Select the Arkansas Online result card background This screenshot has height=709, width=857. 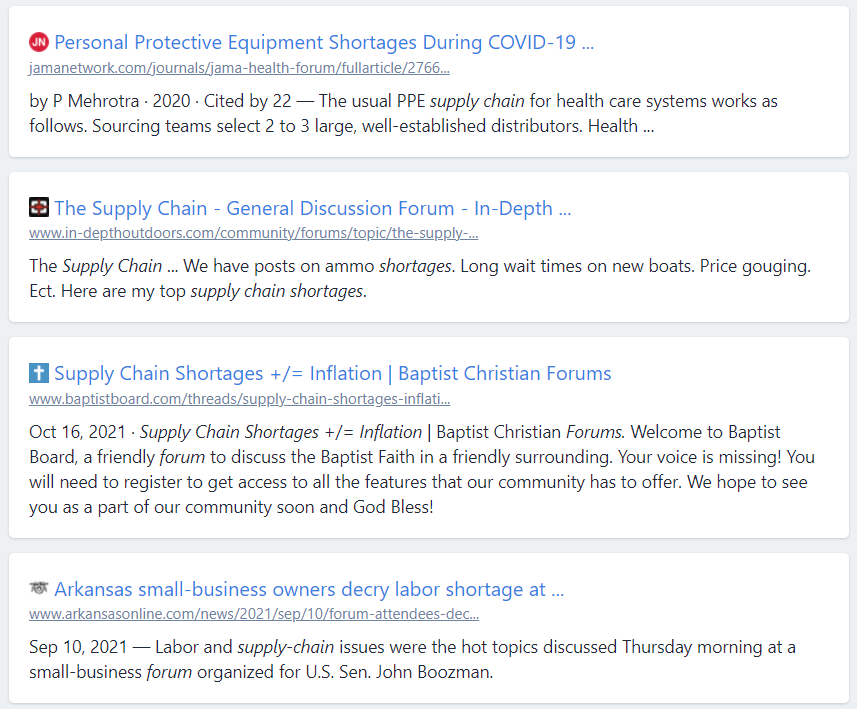point(428,628)
